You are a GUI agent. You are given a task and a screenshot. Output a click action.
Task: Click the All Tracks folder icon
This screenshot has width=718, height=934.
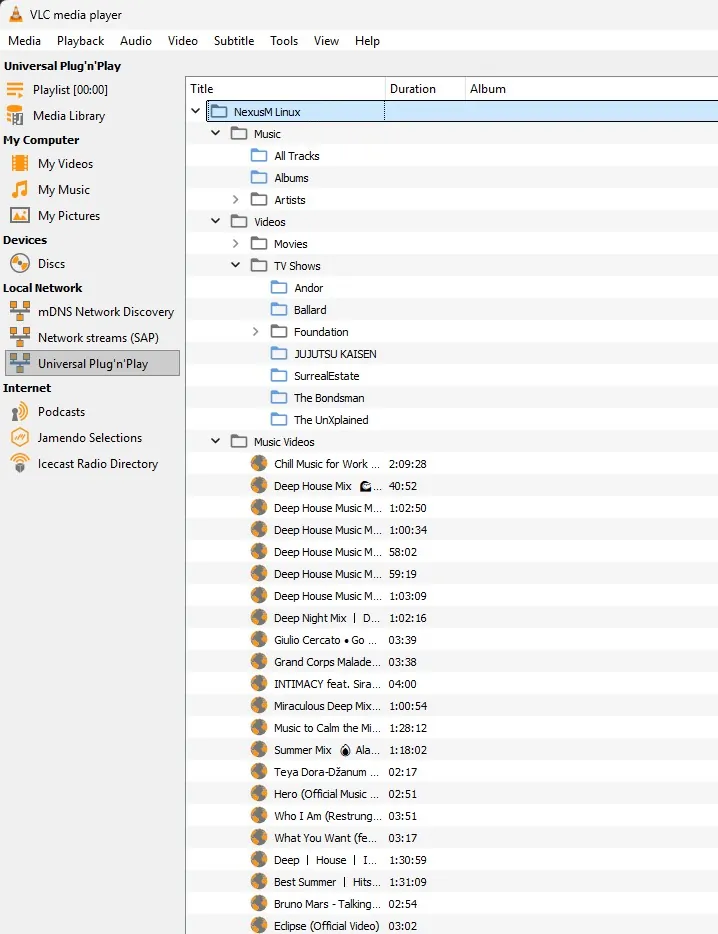(x=259, y=155)
